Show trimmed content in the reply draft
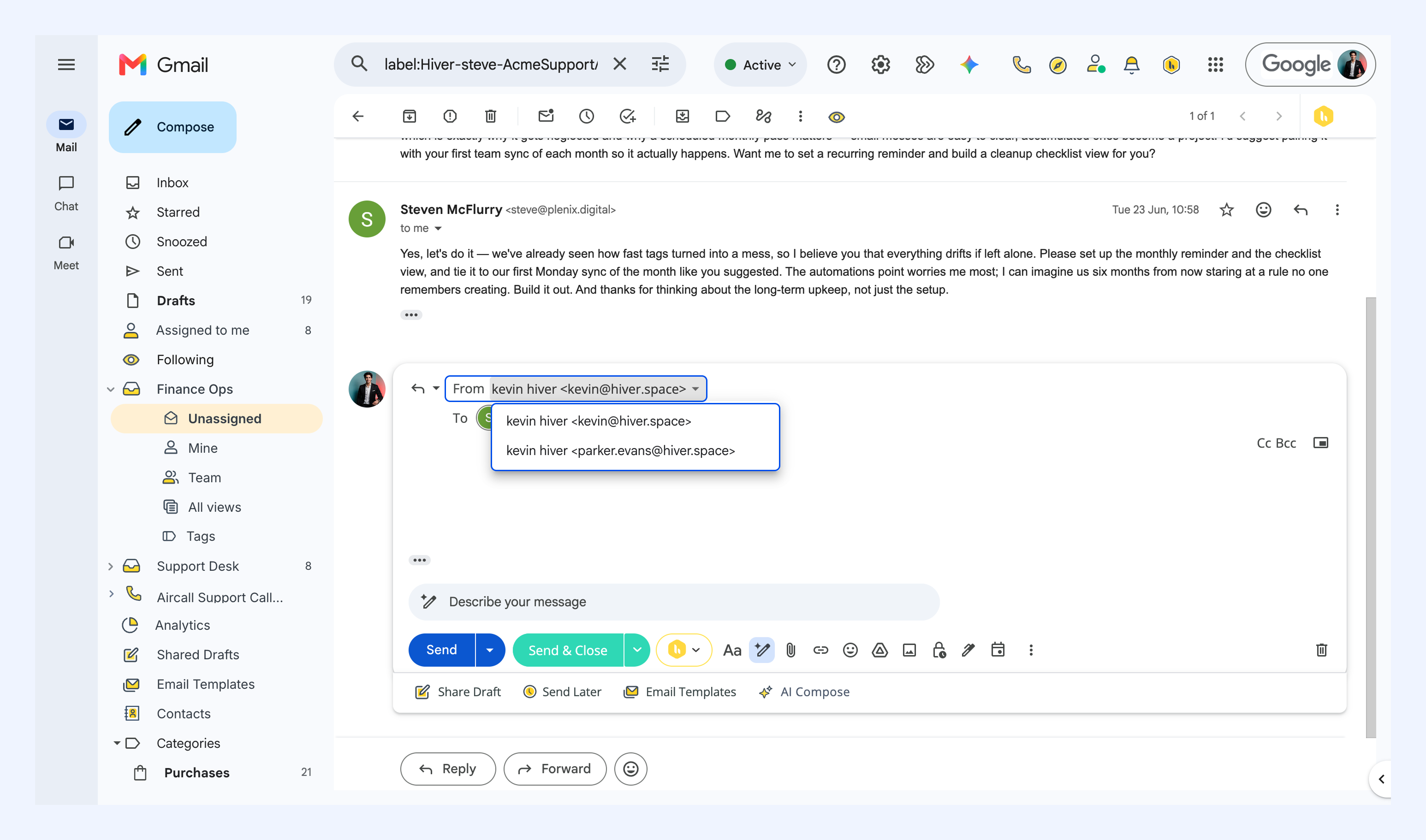Screen dimensions: 1426x840 (420, 560)
